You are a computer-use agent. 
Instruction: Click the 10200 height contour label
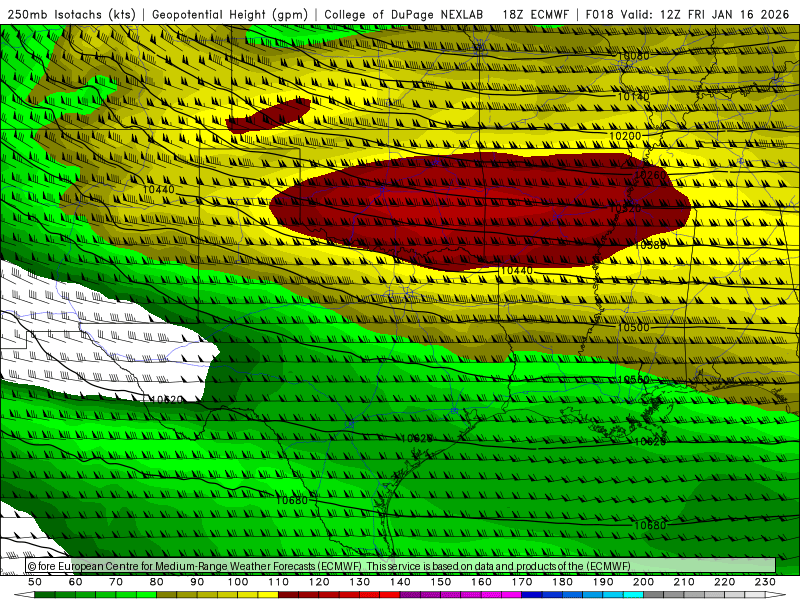625,136
